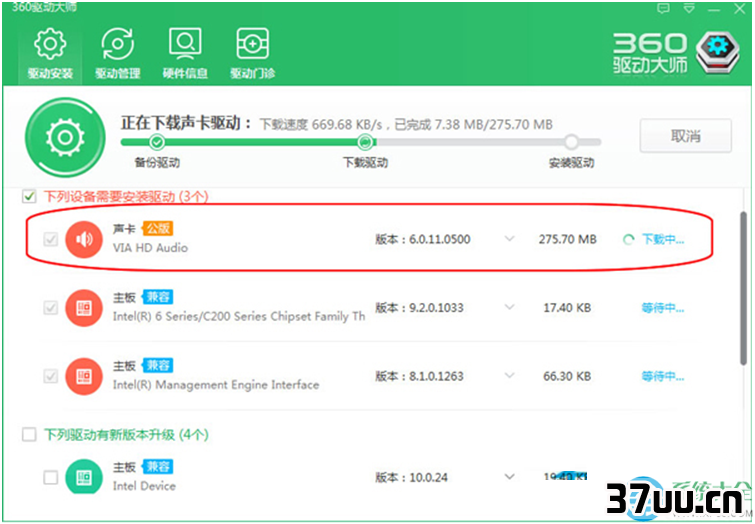Click 等待中 link for Intel 6 Series row
This screenshot has height=524, width=755.
click(x=663, y=308)
